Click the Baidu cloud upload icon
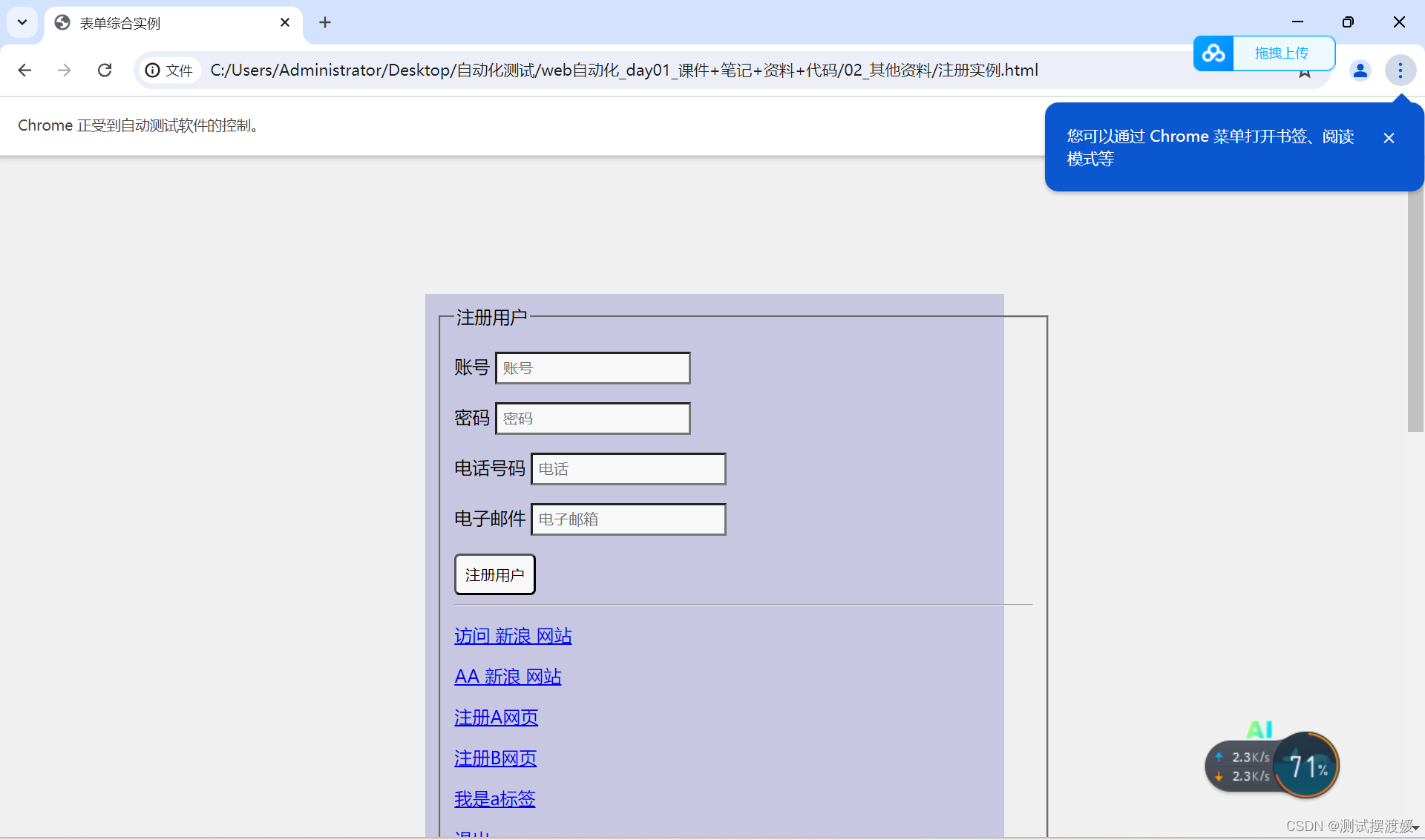1425x840 pixels. [x=1213, y=53]
